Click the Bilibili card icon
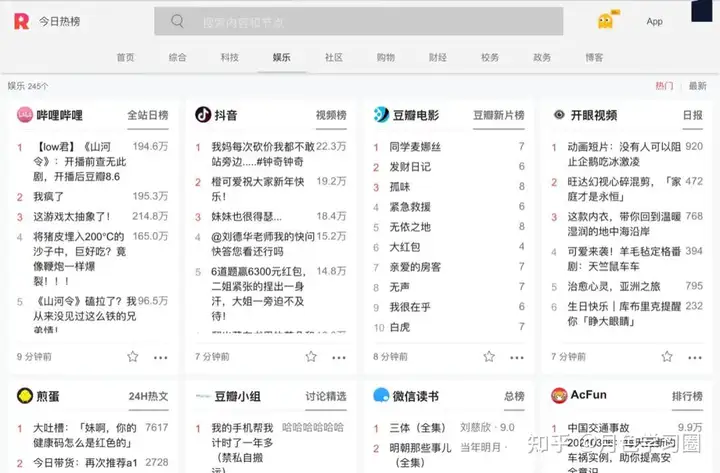Image resolution: width=720 pixels, height=473 pixels. click(x=25, y=115)
